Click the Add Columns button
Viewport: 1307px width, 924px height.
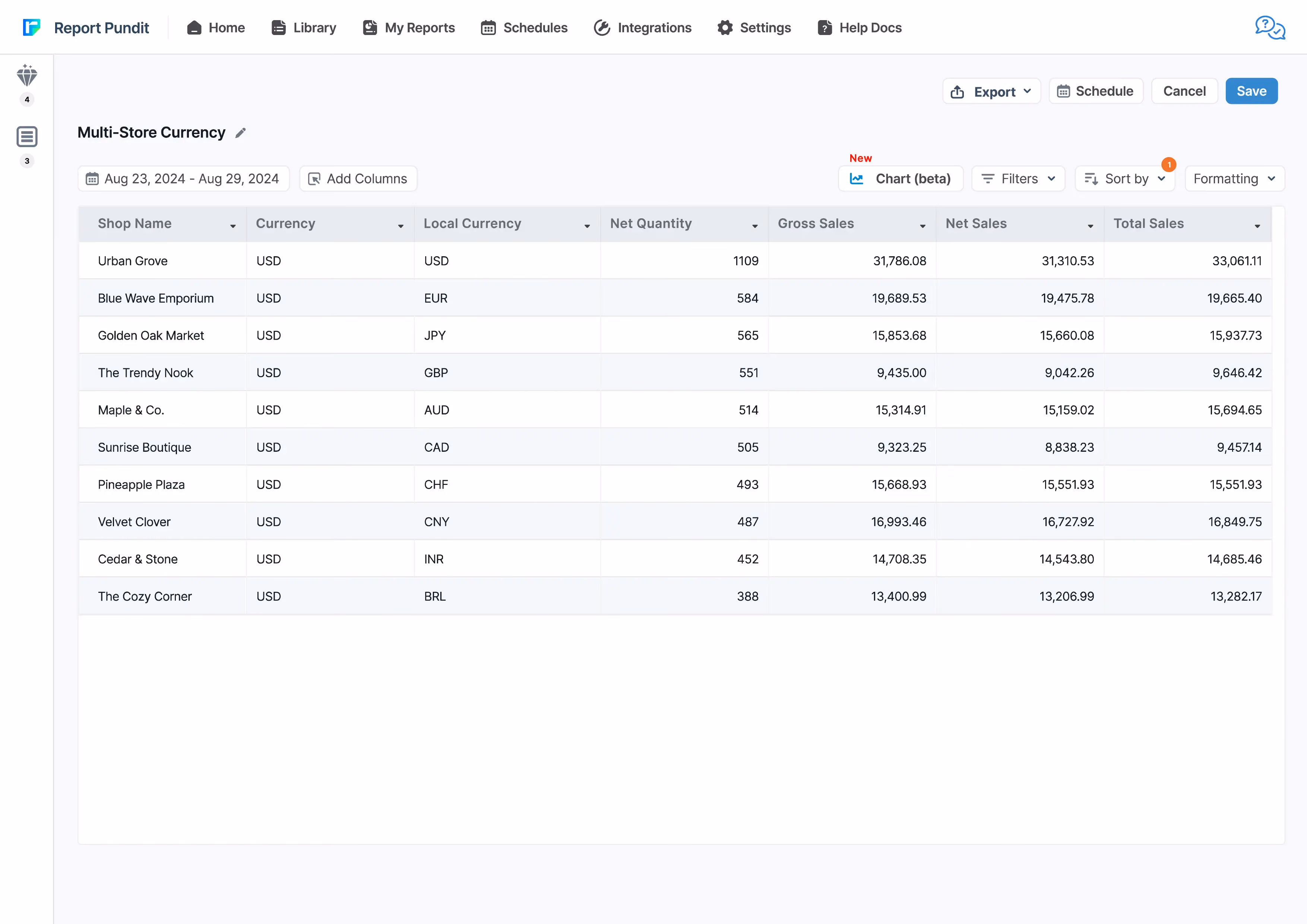click(358, 179)
